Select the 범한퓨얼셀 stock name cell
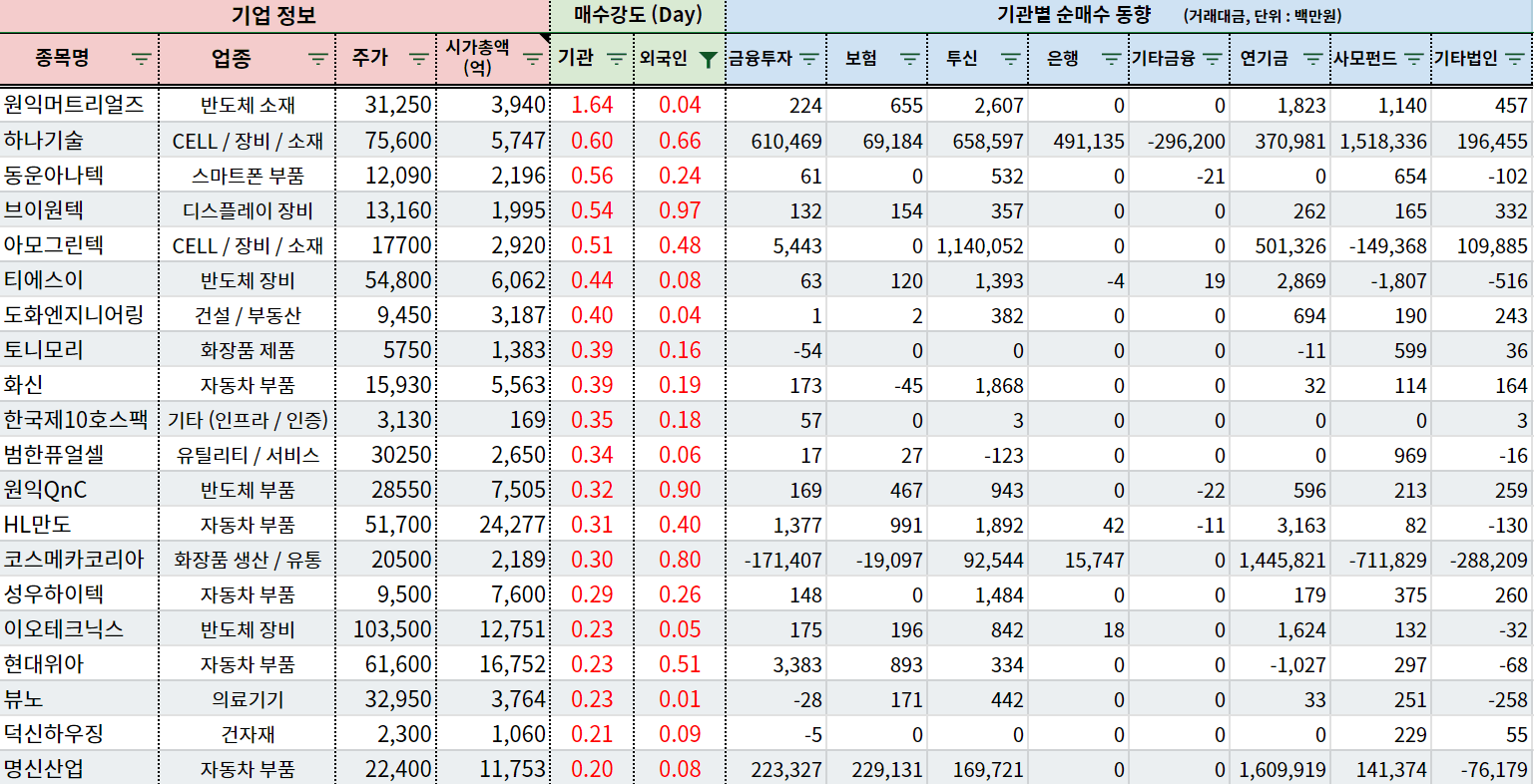 click(x=79, y=455)
